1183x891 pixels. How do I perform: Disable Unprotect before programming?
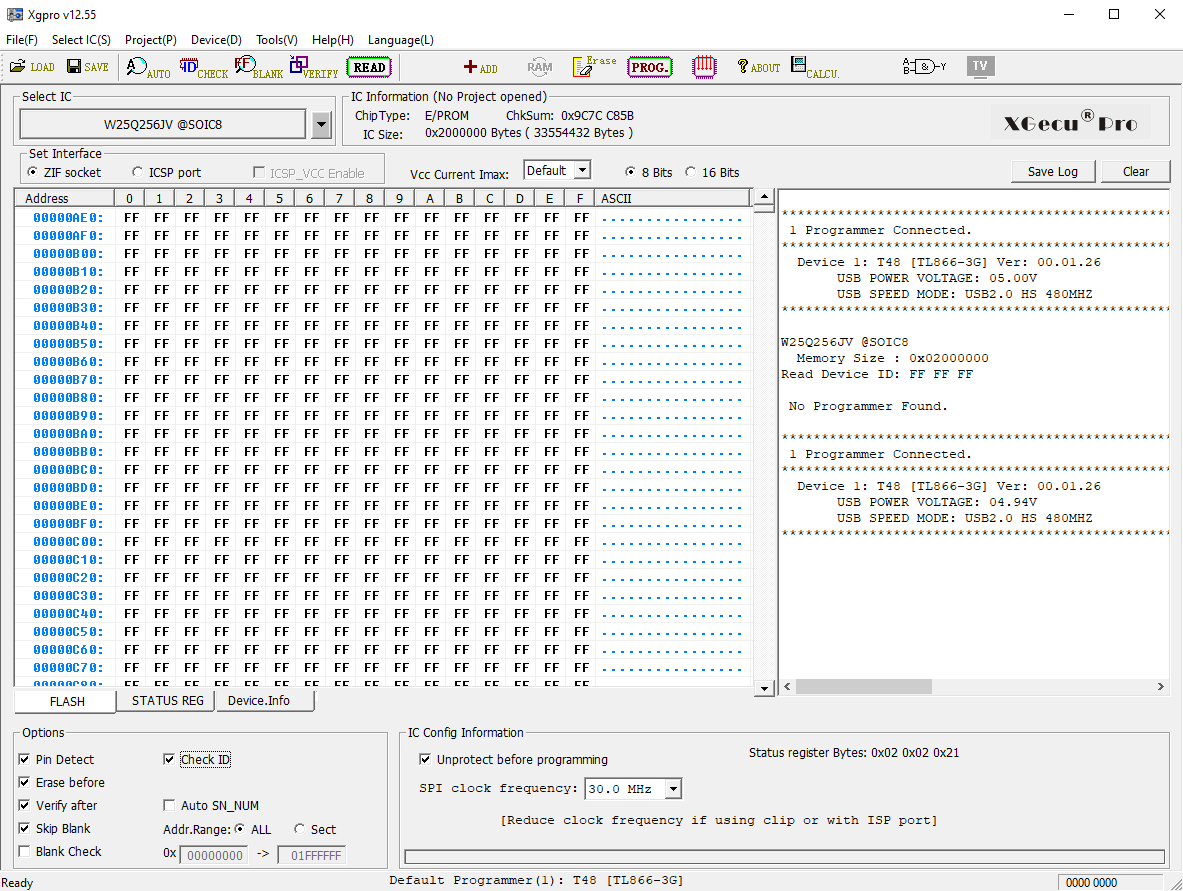click(x=426, y=760)
